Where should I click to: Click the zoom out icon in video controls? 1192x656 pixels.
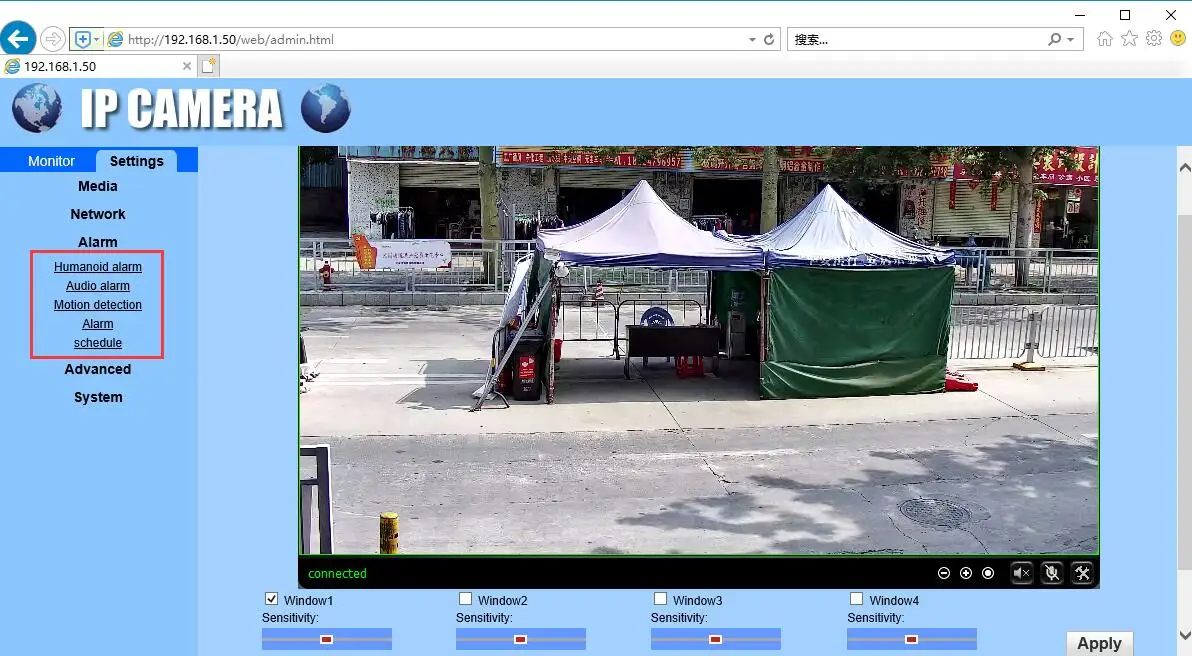[x=943, y=573]
